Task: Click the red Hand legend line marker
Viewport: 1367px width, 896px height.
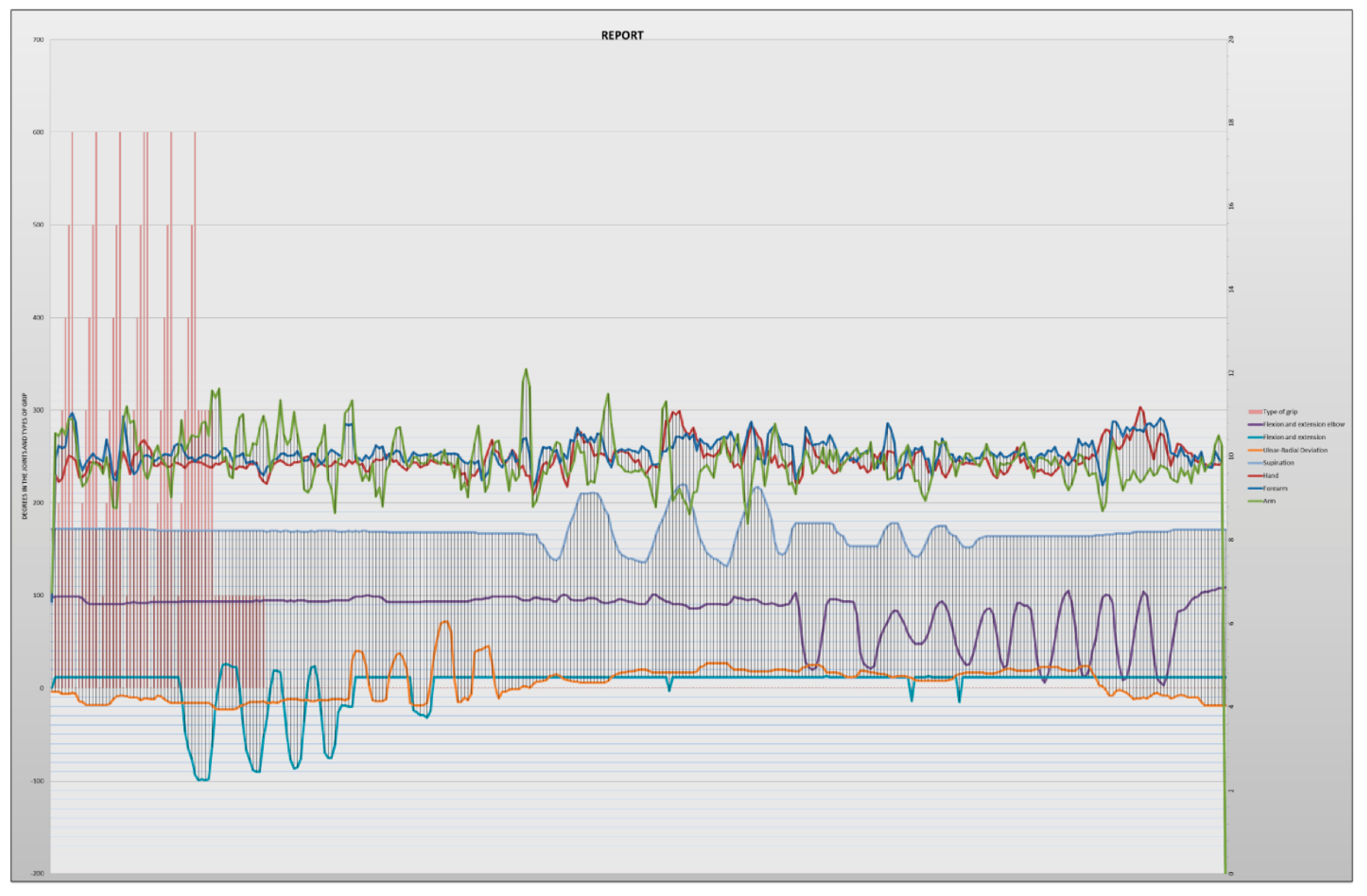Action: pyautogui.click(x=1255, y=476)
